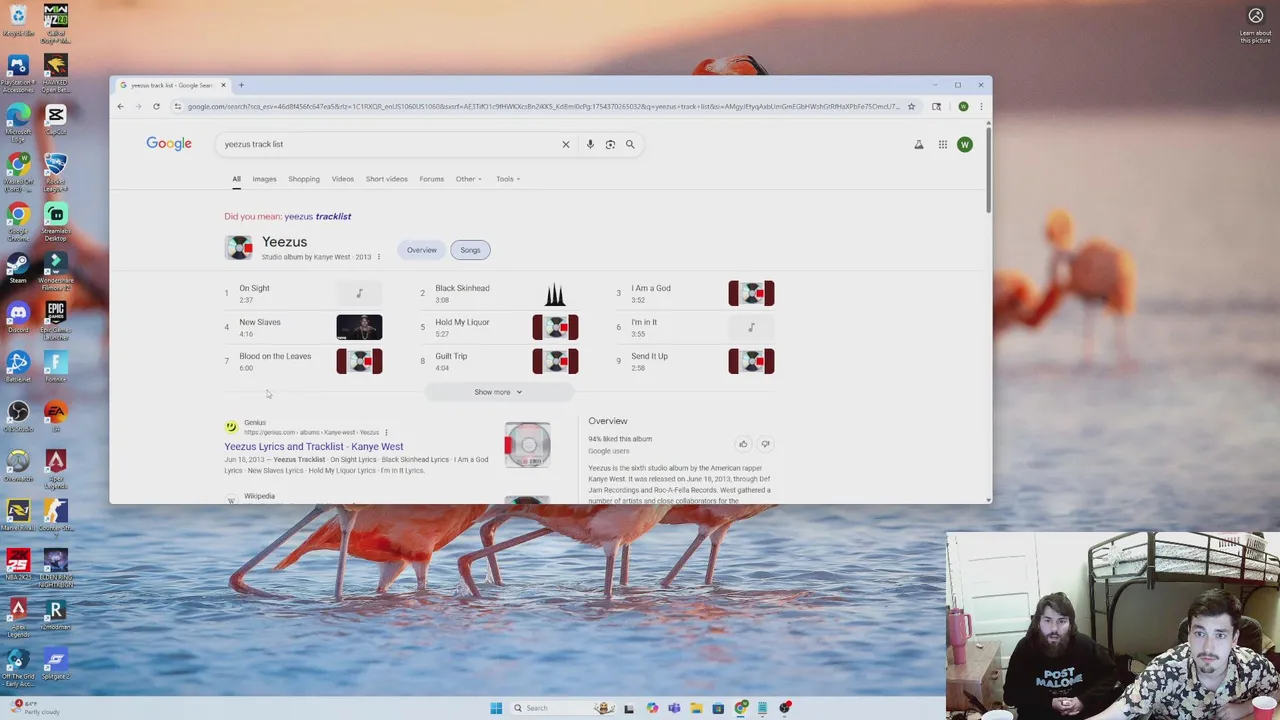Screen dimensions: 1280x720
Task: Open OBS Studio desktop icon
Action: tap(18, 416)
